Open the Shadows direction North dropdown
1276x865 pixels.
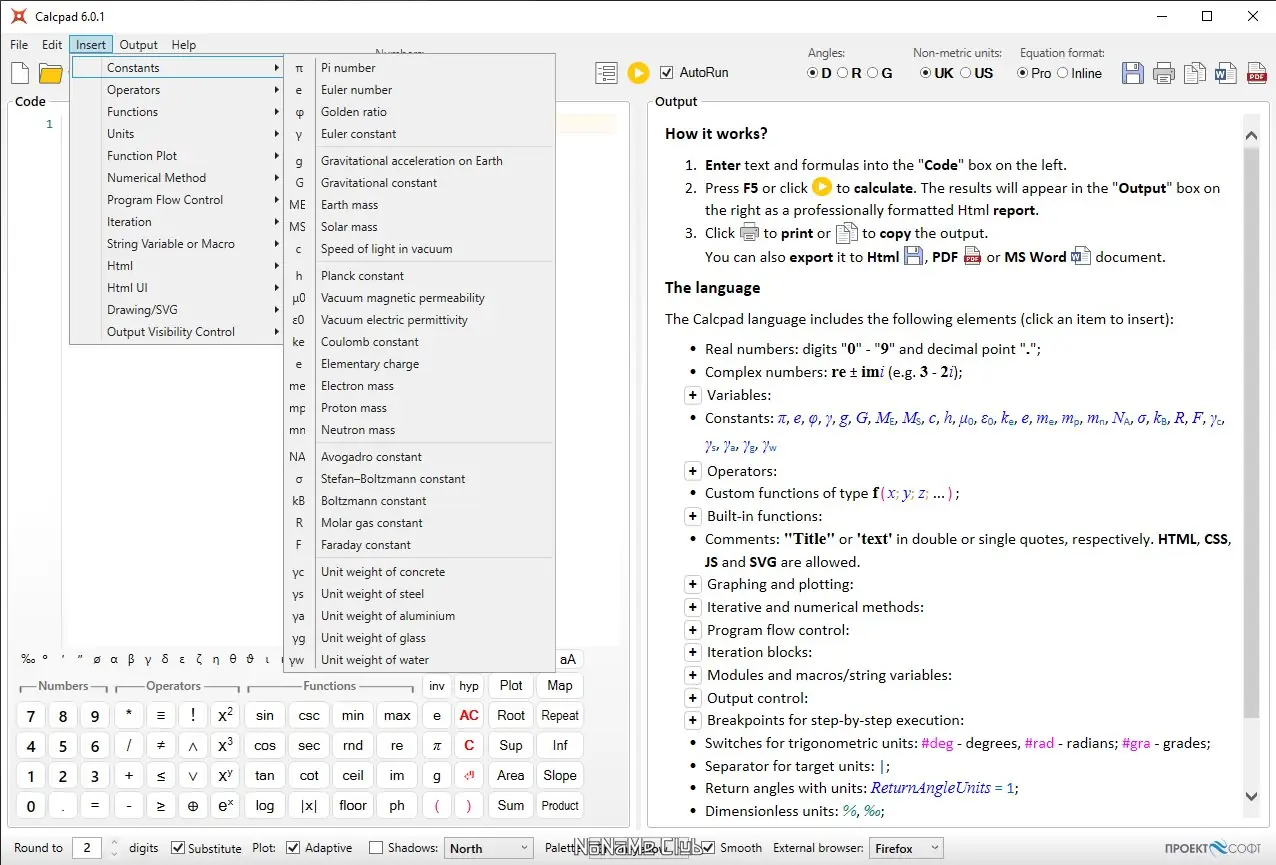coord(489,848)
